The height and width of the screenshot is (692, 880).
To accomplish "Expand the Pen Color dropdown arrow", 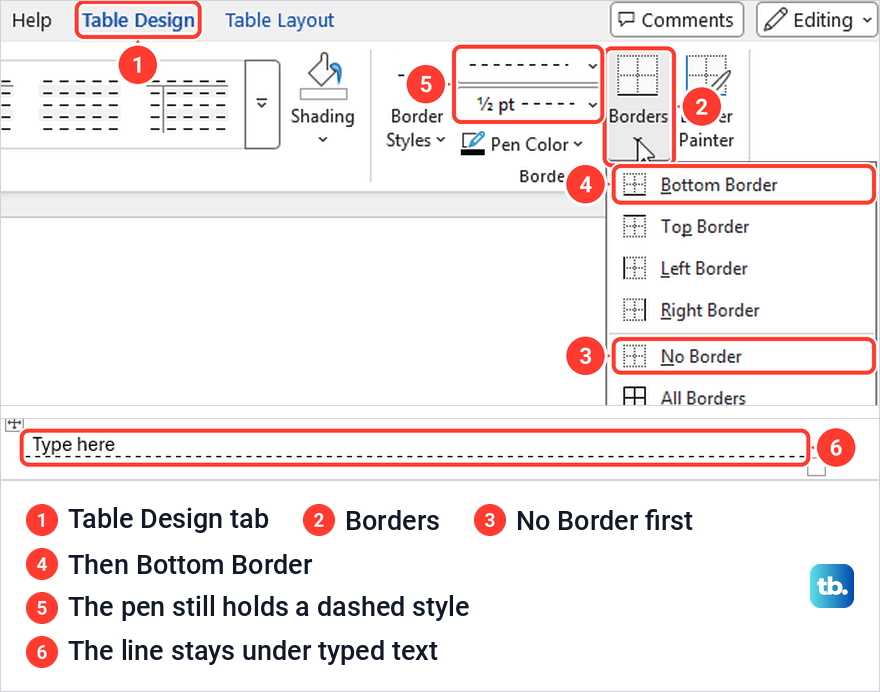I will [x=578, y=144].
